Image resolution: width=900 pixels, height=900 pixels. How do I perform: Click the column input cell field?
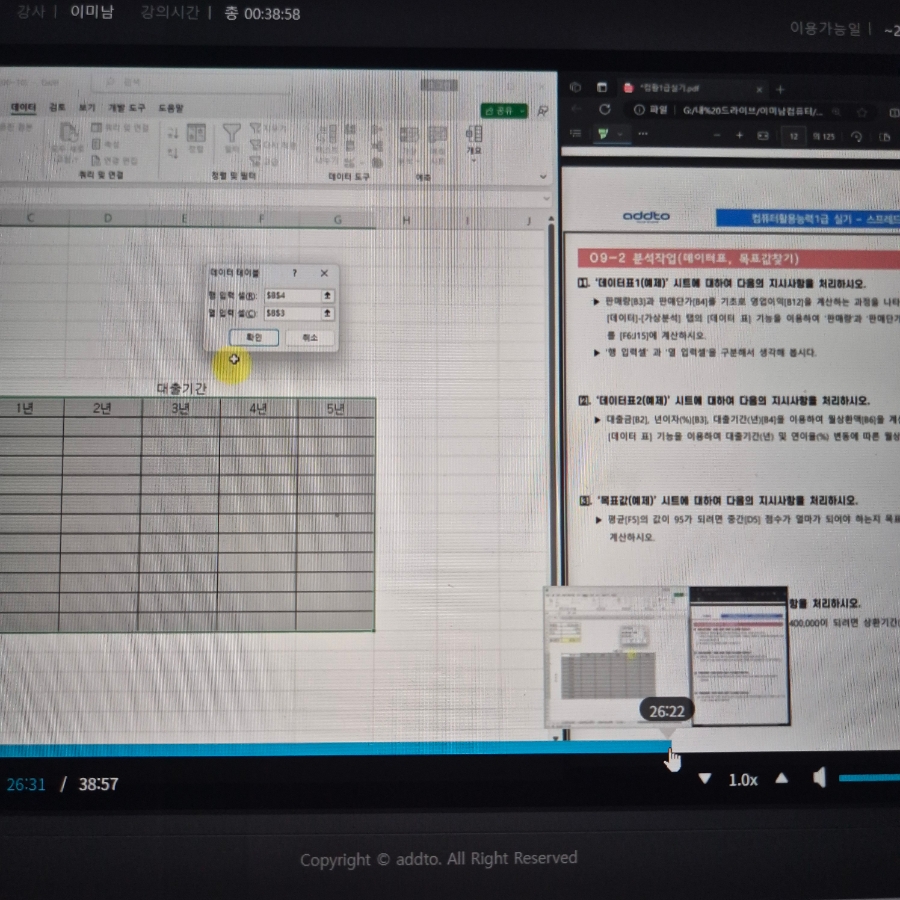click(290, 313)
